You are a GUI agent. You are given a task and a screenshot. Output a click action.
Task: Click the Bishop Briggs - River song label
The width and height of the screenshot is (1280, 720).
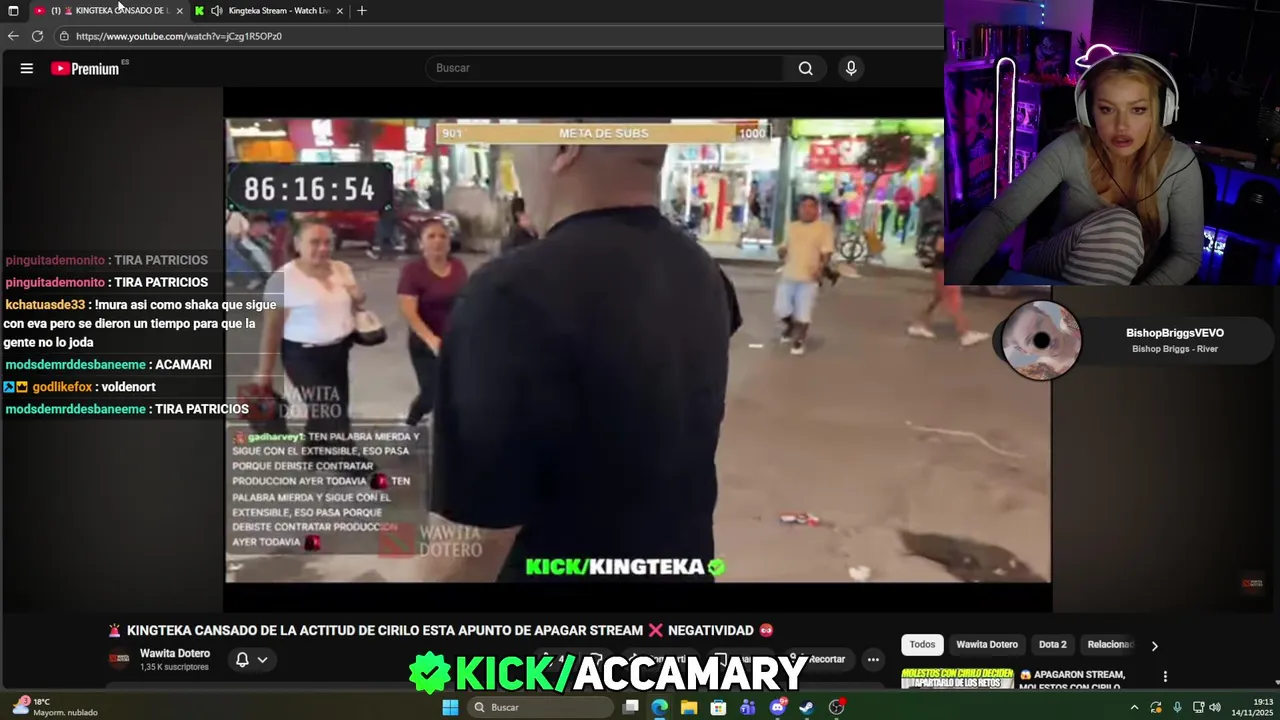pos(1175,349)
